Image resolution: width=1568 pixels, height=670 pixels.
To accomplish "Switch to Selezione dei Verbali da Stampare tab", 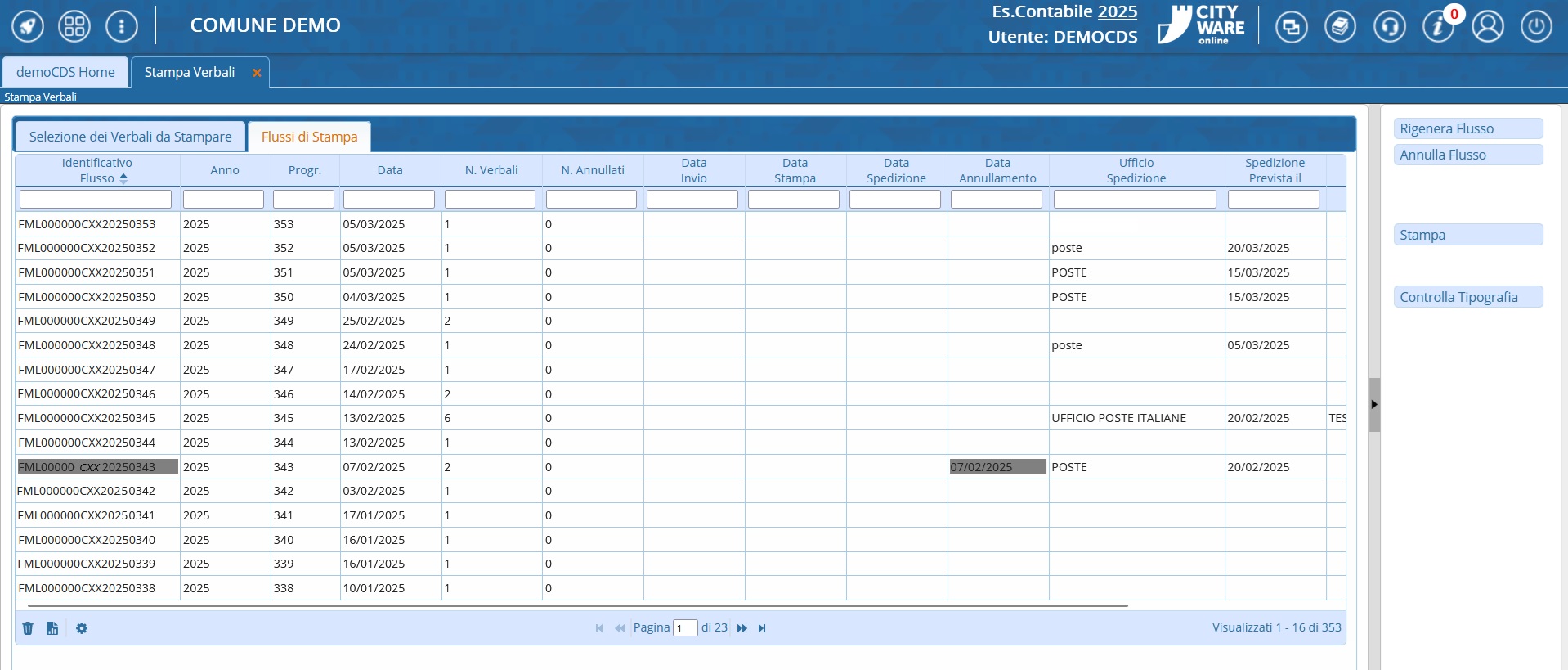I will 130,137.
